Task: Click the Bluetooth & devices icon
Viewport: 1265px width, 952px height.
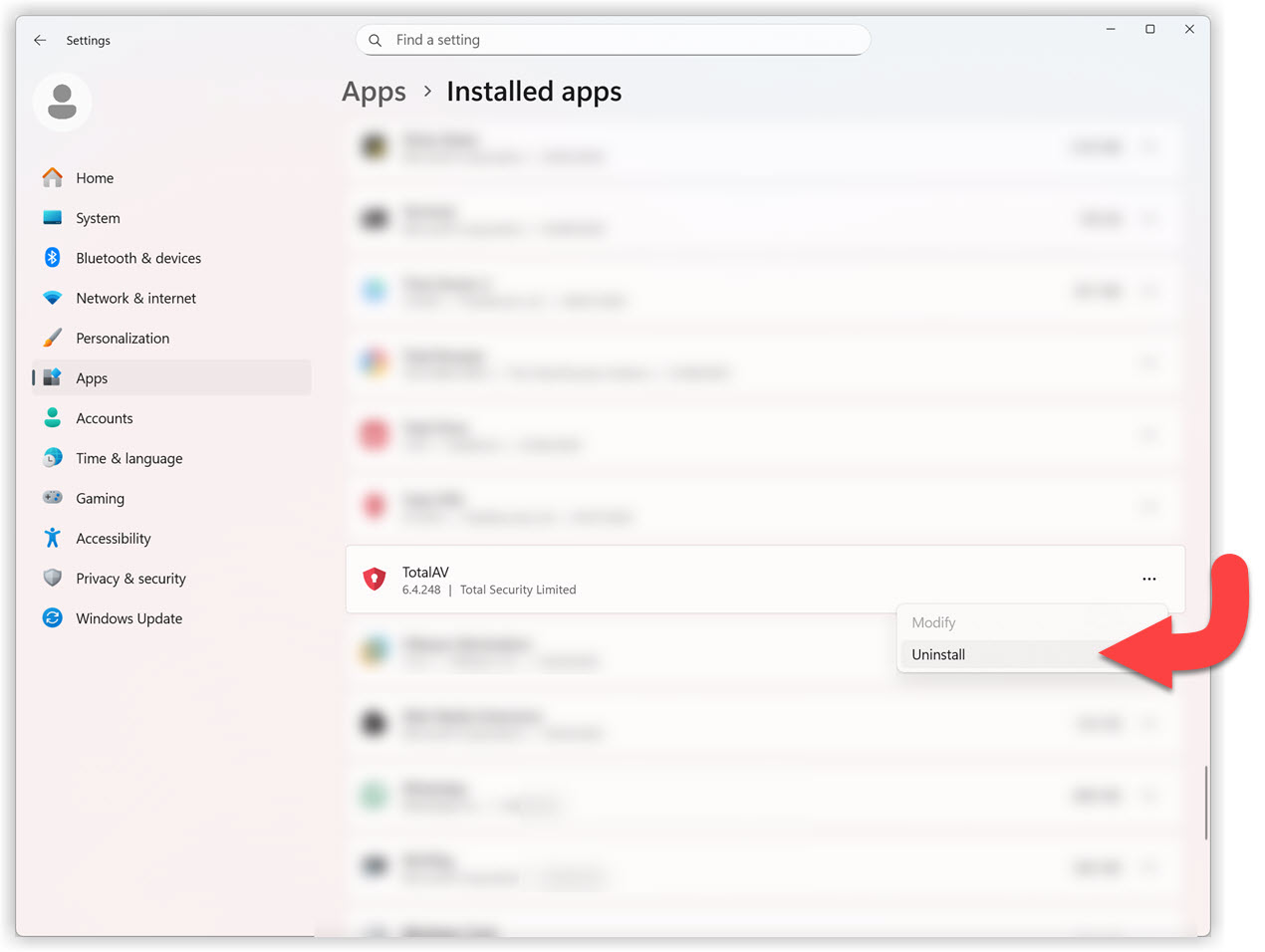Action: pos(53,258)
